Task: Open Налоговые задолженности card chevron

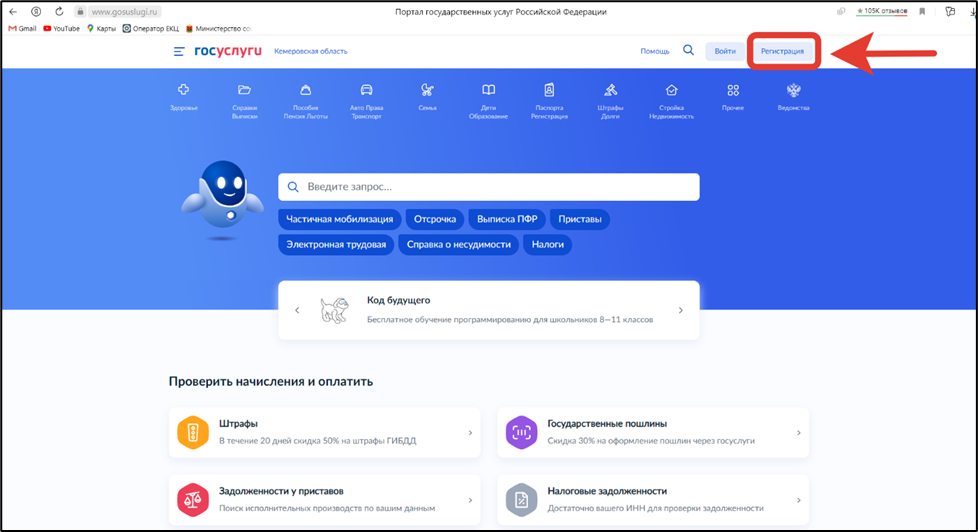Action: (798, 500)
